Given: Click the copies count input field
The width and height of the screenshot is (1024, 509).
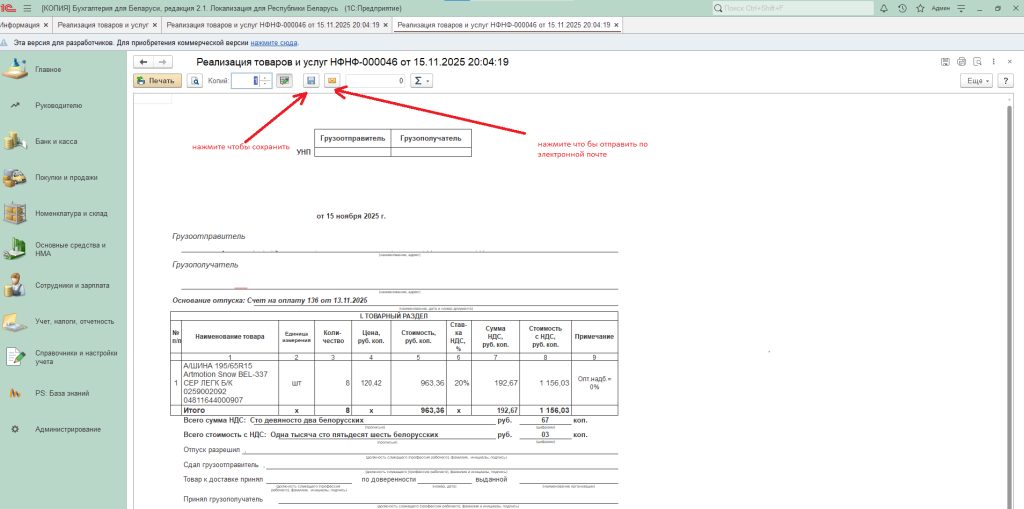Looking at the screenshot, I should (x=245, y=80).
